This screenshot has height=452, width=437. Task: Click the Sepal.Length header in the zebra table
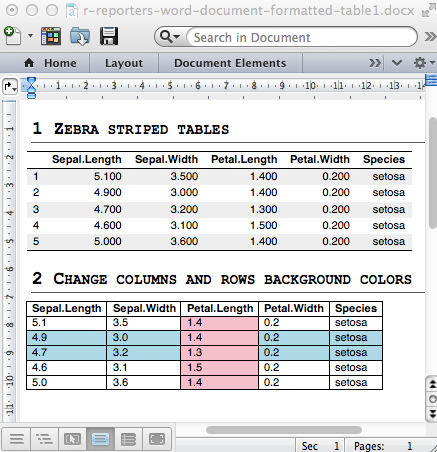click(87, 159)
